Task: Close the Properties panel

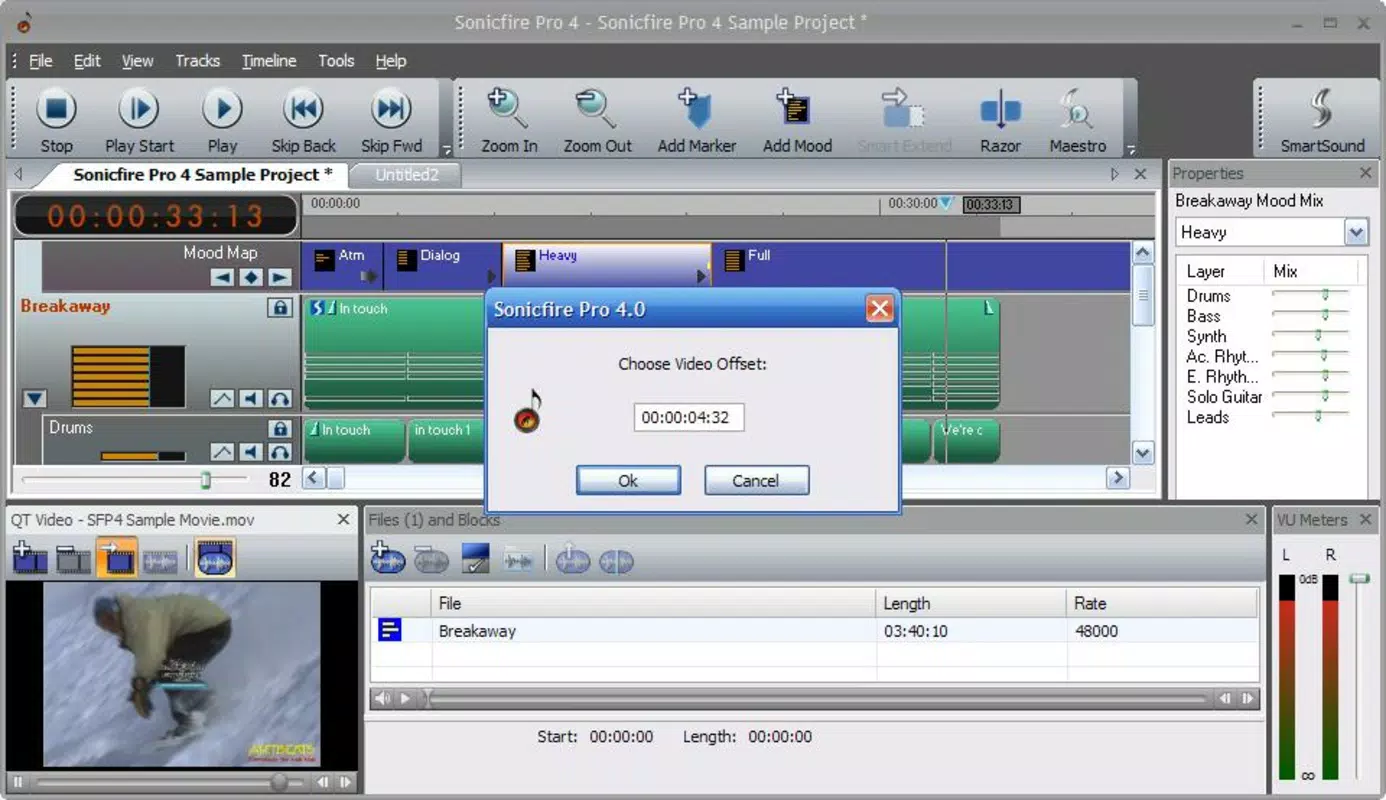Action: 1366,174
